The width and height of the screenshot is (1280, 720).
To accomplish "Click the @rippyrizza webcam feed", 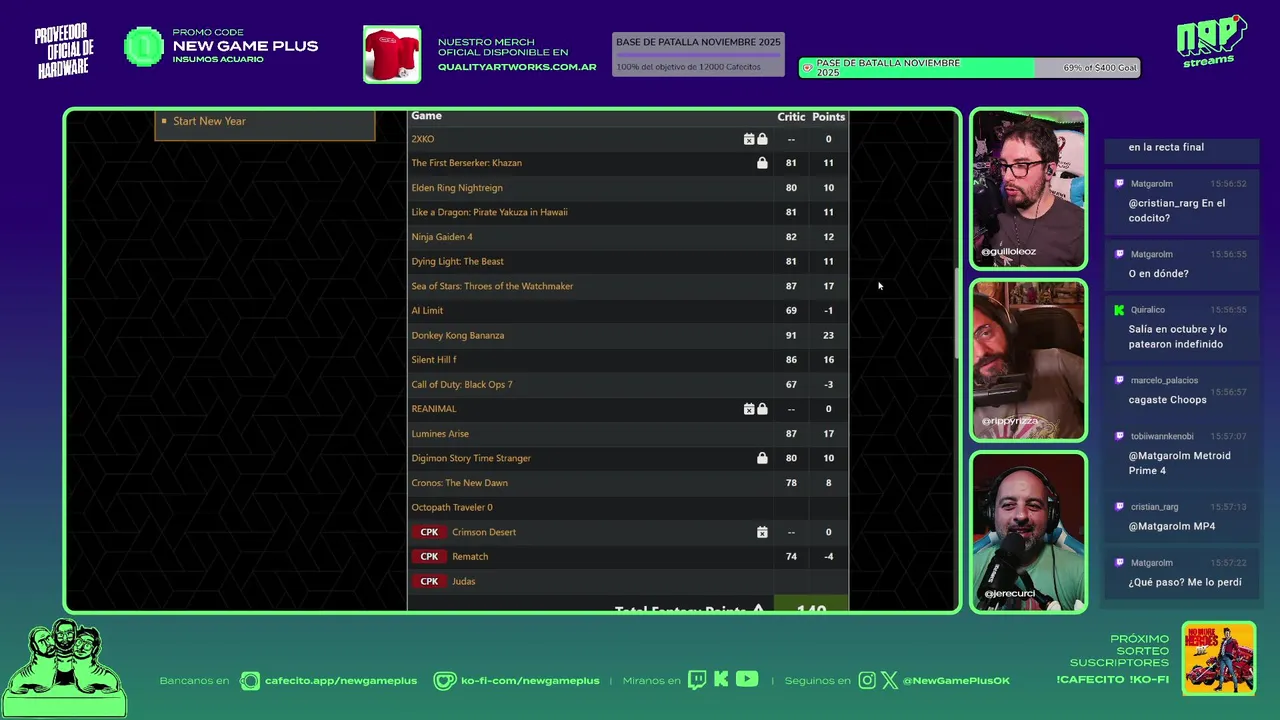I will (x=1028, y=360).
